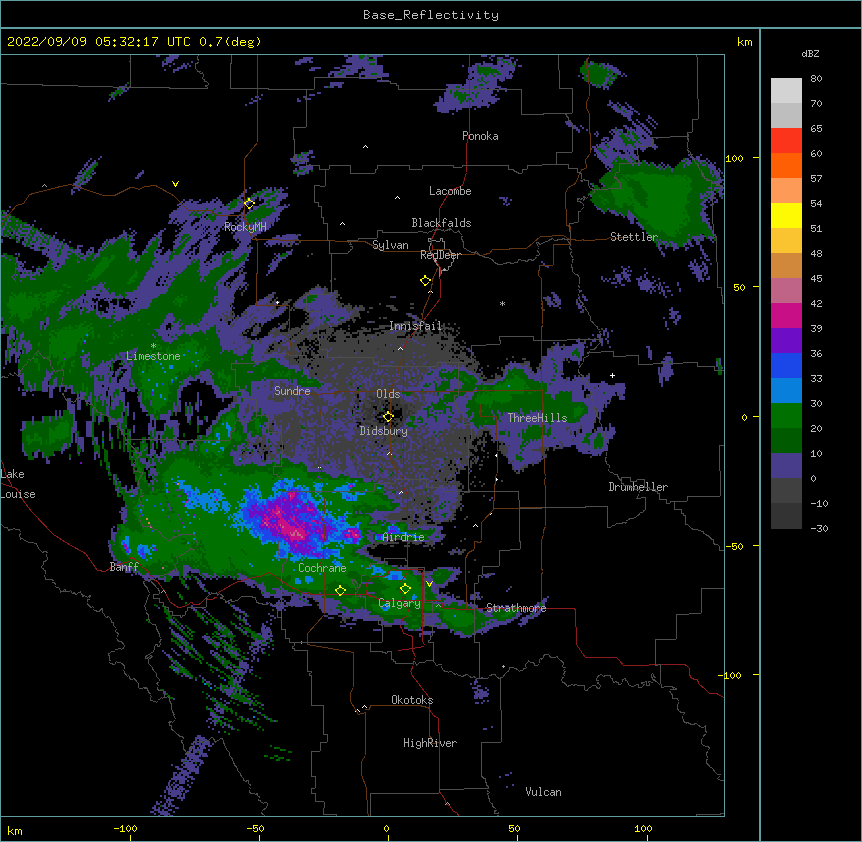
Task: Click the Strathmore label
Action: click(516, 608)
